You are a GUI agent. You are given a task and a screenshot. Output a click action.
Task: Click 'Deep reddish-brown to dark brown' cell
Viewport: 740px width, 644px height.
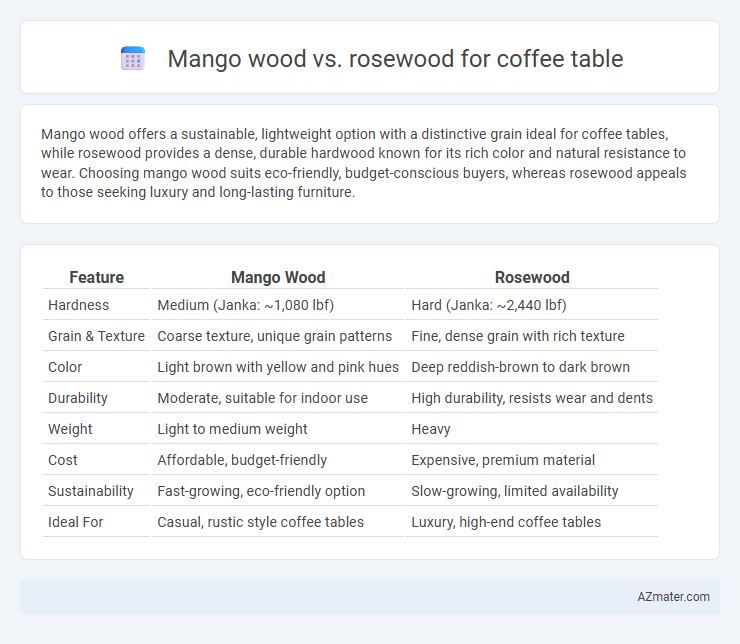[520, 367]
